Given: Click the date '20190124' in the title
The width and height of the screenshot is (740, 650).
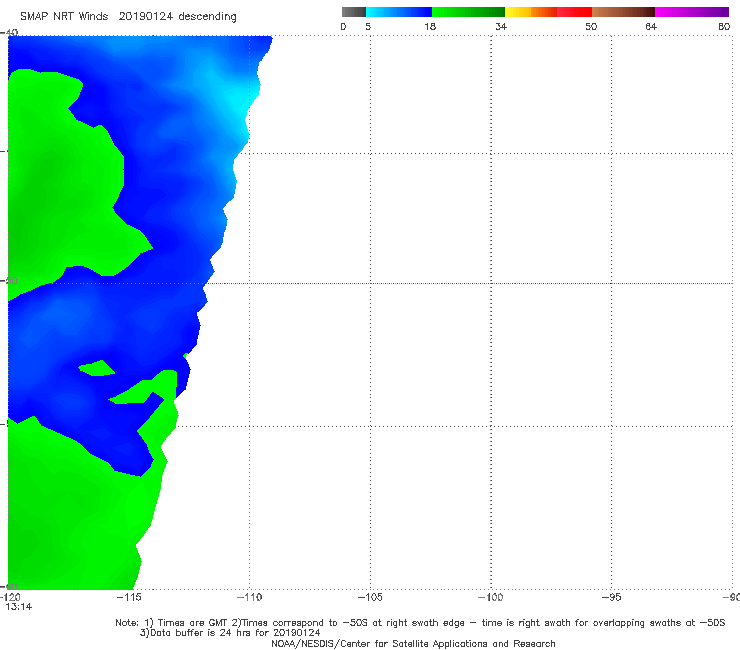Looking at the screenshot, I should [145, 16].
